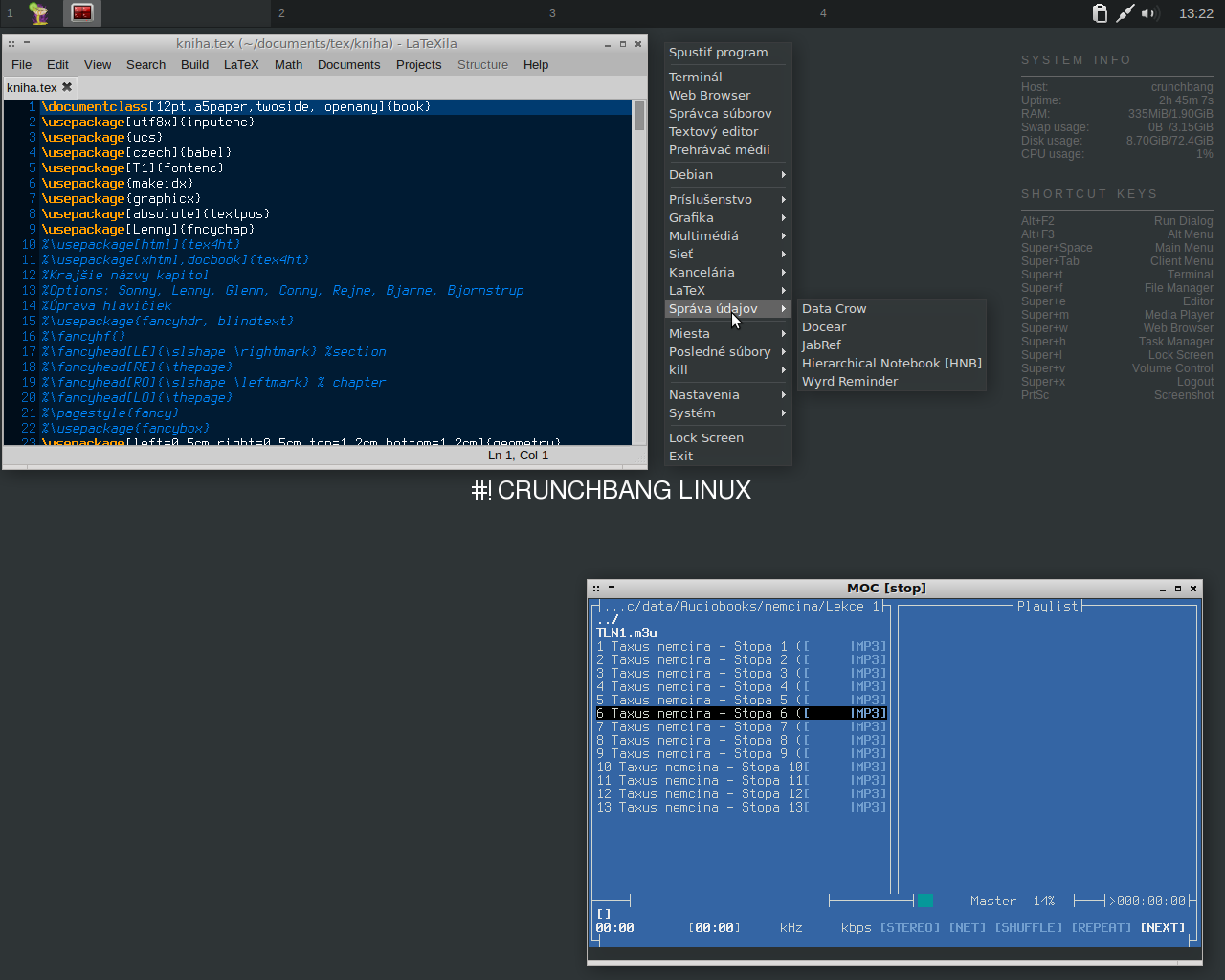The width and height of the screenshot is (1225, 980).
Task: Select Taxus nemcina Stopa 6 in MOC
Action: [x=742, y=714]
